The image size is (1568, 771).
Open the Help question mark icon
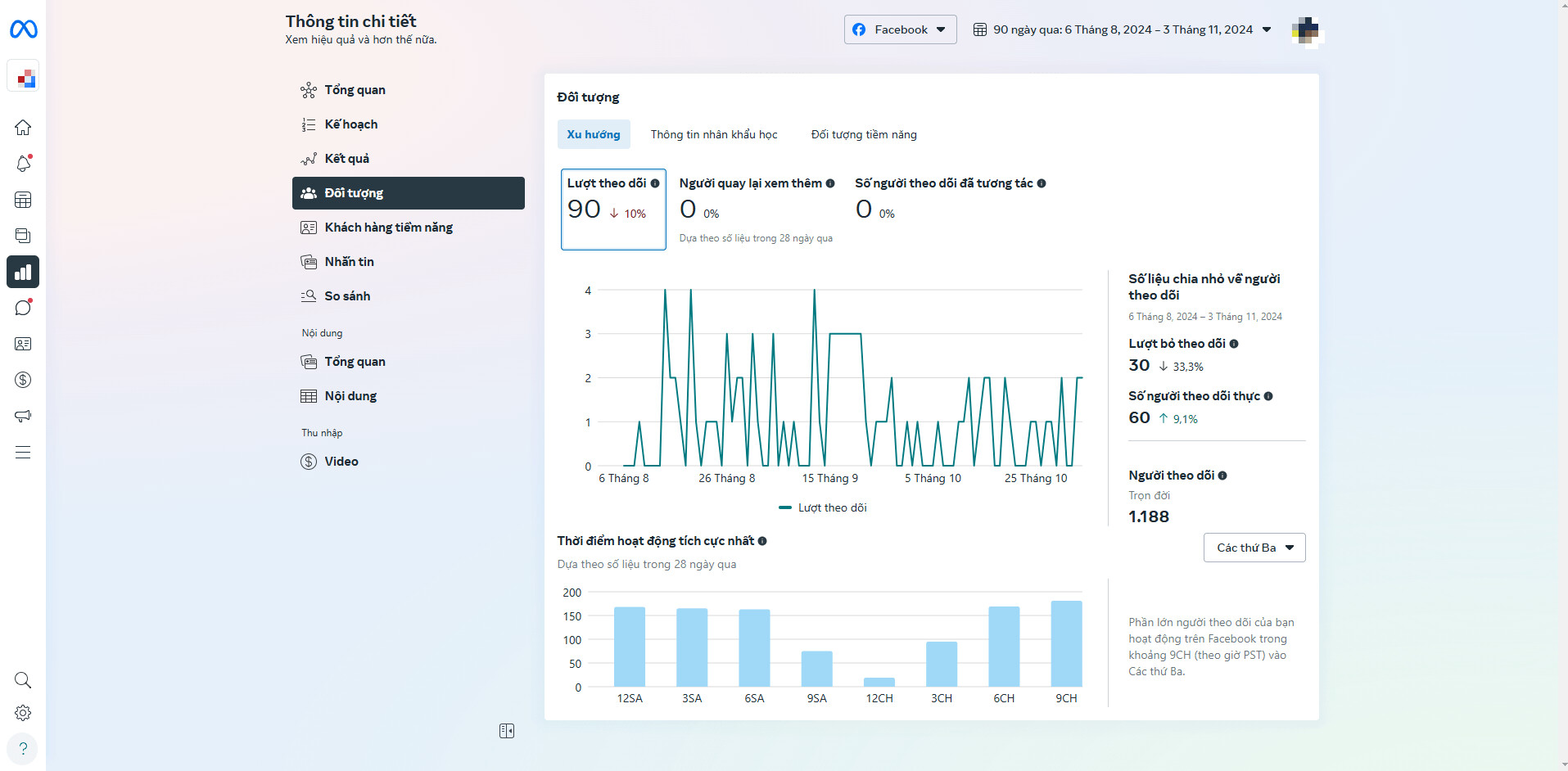click(x=23, y=748)
